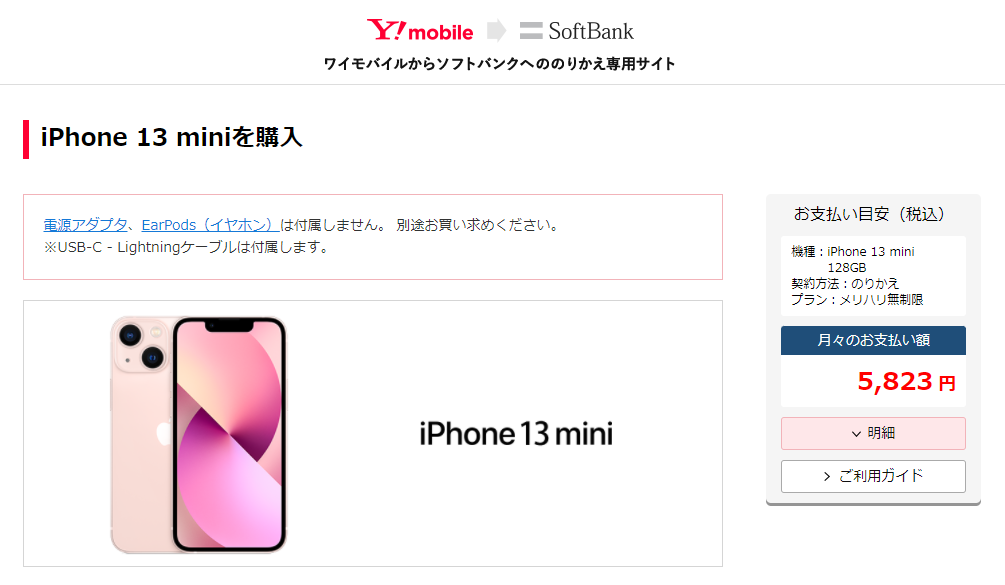1005x585 pixels.
Task: Click the pink iPhone 13 mini product image
Action: (198, 434)
